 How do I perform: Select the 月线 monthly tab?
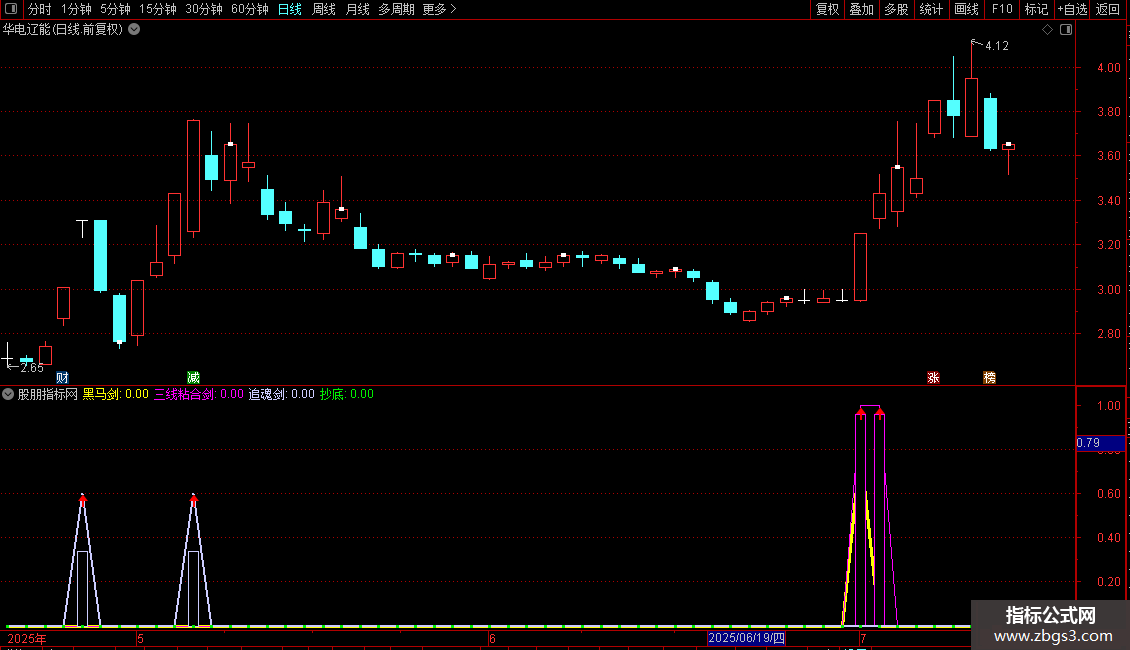tap(357, 9)
